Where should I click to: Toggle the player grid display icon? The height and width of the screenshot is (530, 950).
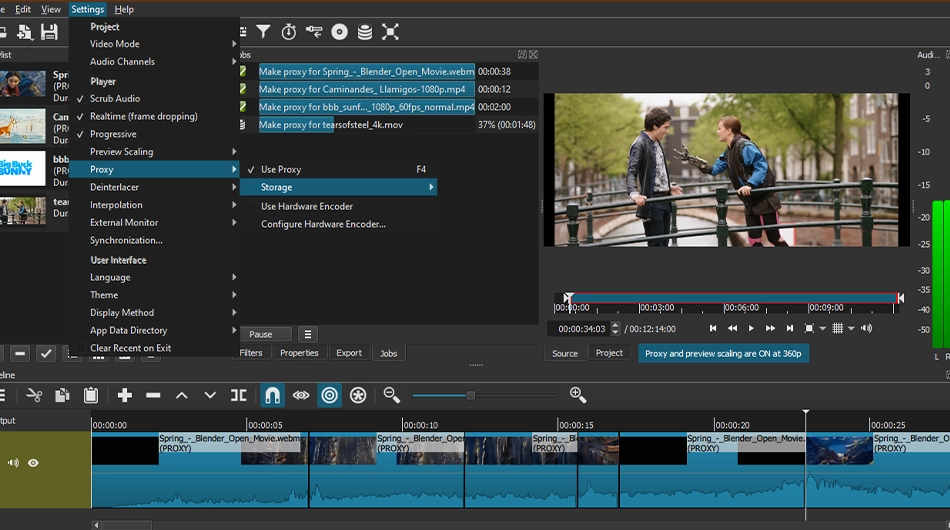[x=837, y=328]
